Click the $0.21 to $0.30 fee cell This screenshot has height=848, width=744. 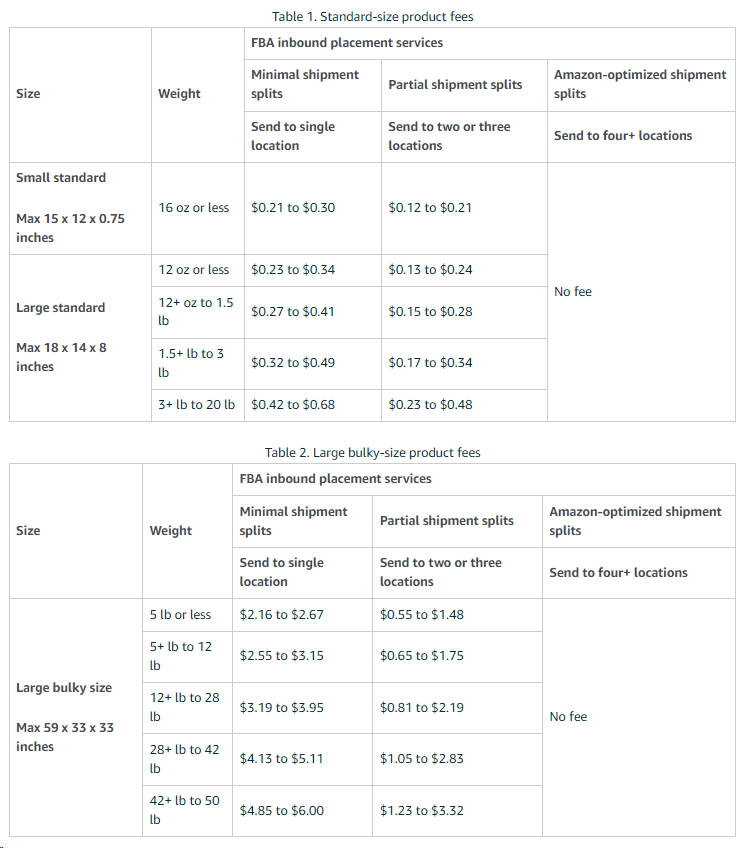(x=313, y=208)
